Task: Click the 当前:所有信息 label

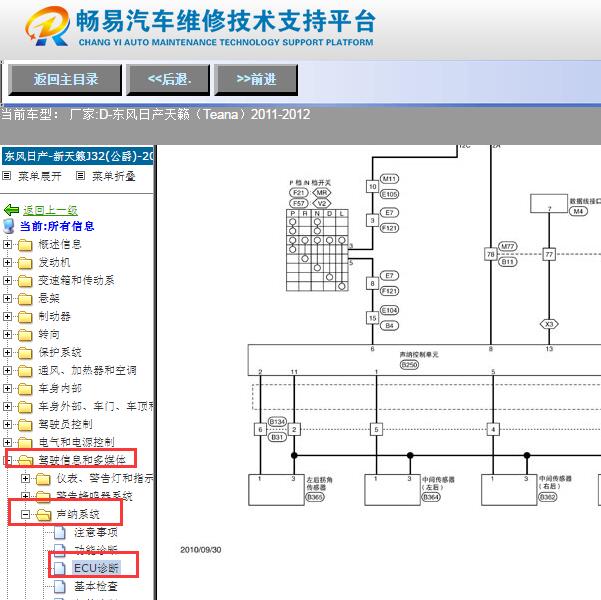Action: click(57, 226)
